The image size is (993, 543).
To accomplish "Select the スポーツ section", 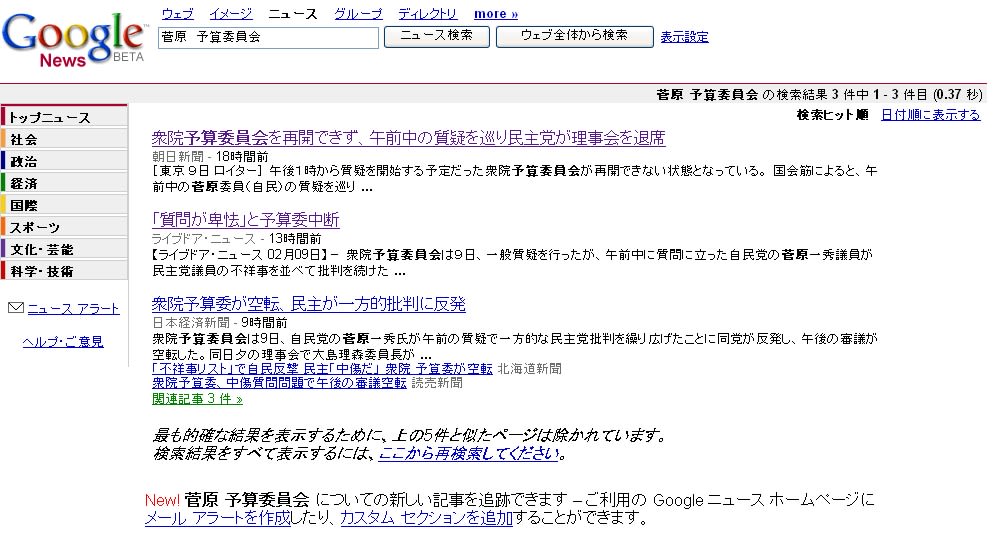I will point(65,227).
